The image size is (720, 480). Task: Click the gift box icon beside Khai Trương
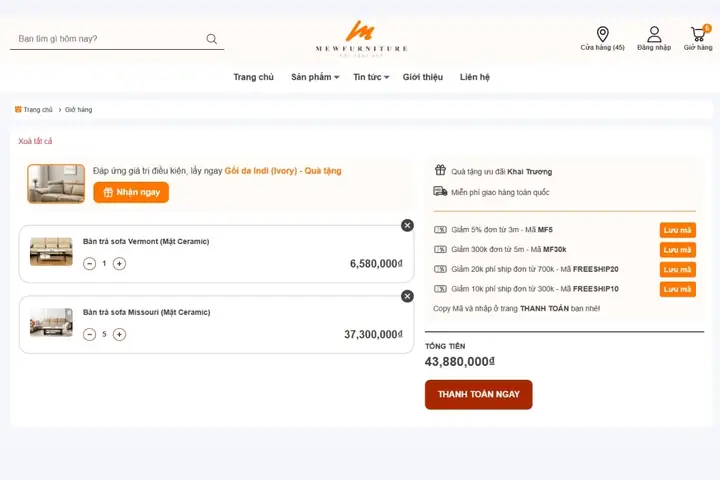(440, 170)
